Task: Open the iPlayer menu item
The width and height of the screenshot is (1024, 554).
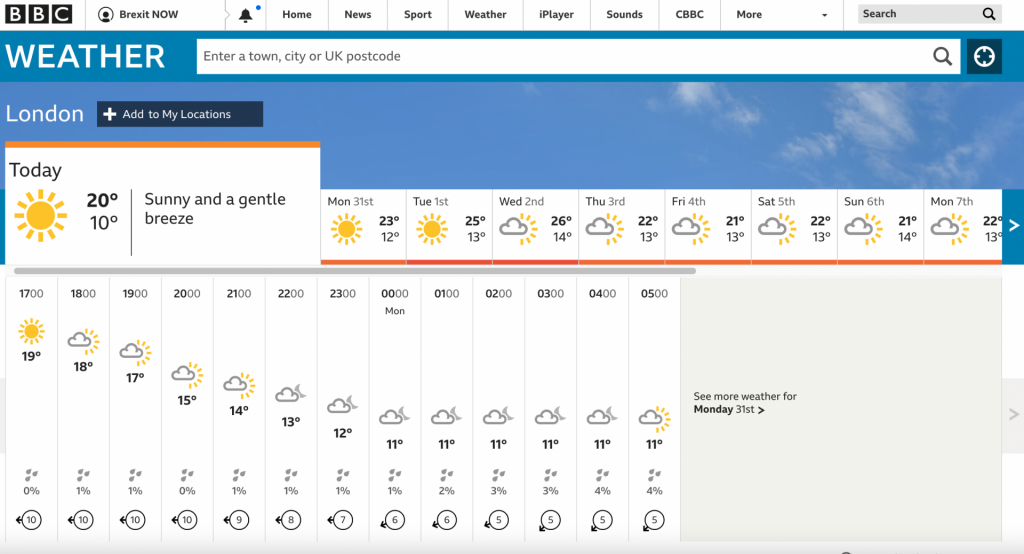Action: tap(556, 14)
